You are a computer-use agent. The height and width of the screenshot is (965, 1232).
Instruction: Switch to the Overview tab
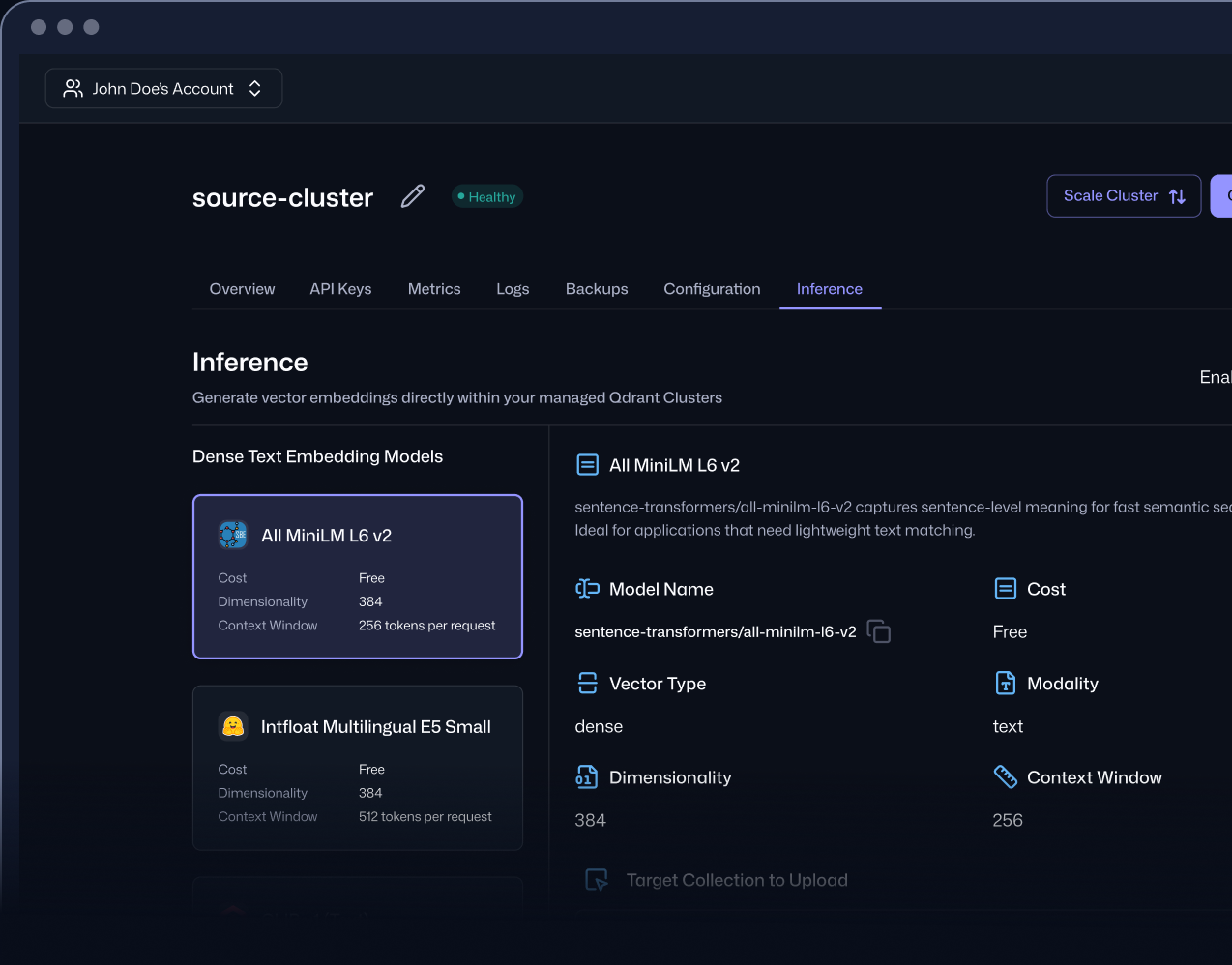point(242,289)
